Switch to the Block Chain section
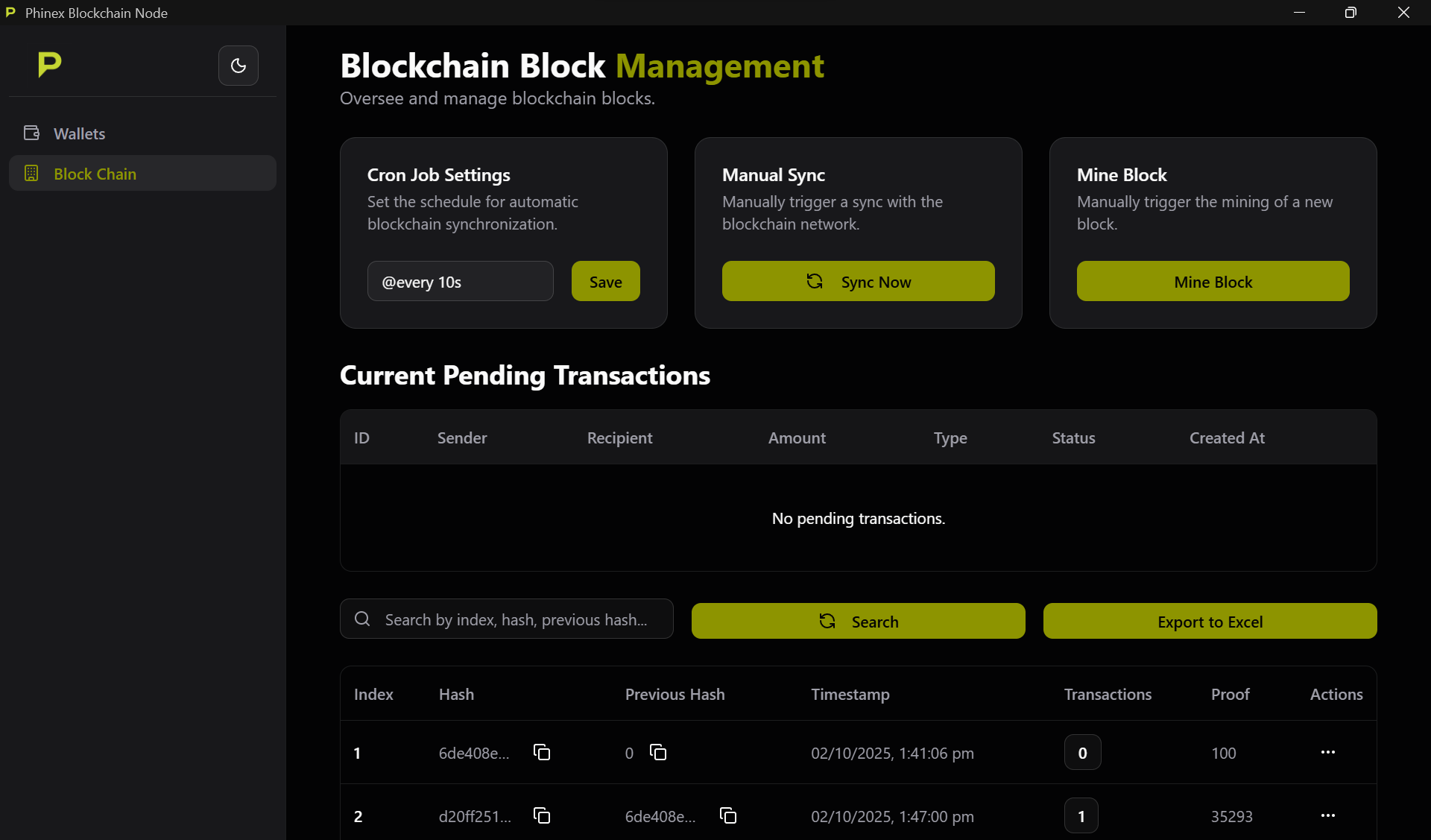 point(95,173)
